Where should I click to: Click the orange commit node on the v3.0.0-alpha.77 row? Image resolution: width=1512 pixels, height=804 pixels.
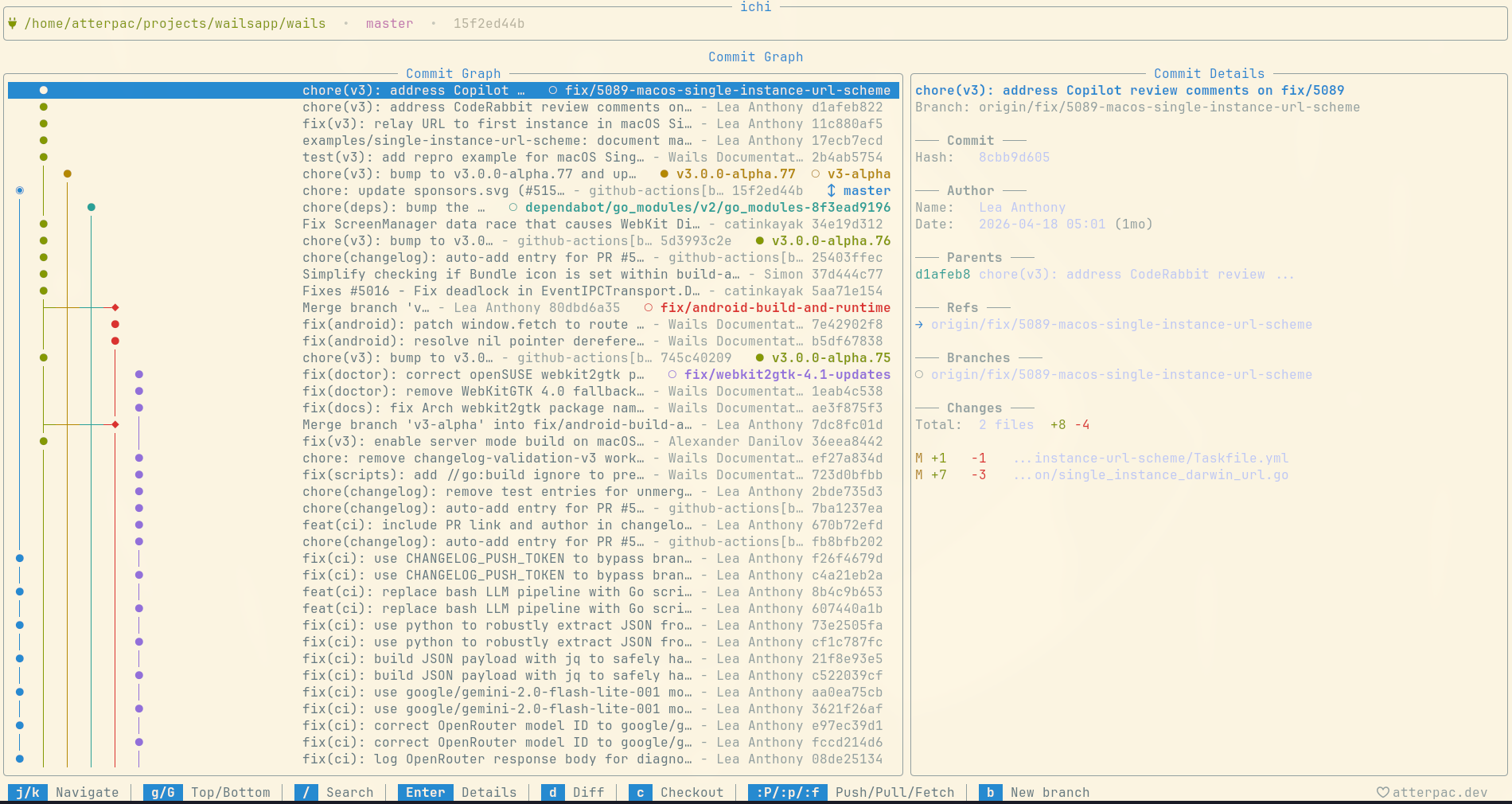coord(68,174)
